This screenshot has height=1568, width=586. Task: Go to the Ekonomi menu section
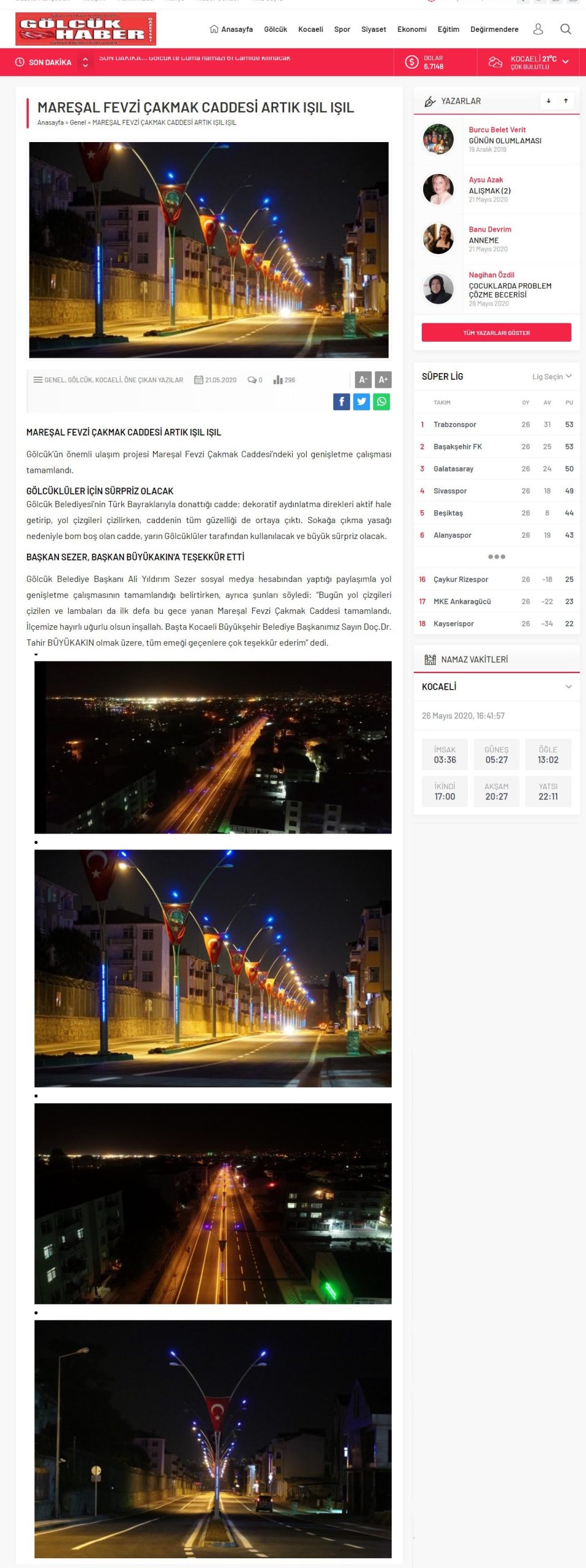pyautogui.click(x=411, y=29)
